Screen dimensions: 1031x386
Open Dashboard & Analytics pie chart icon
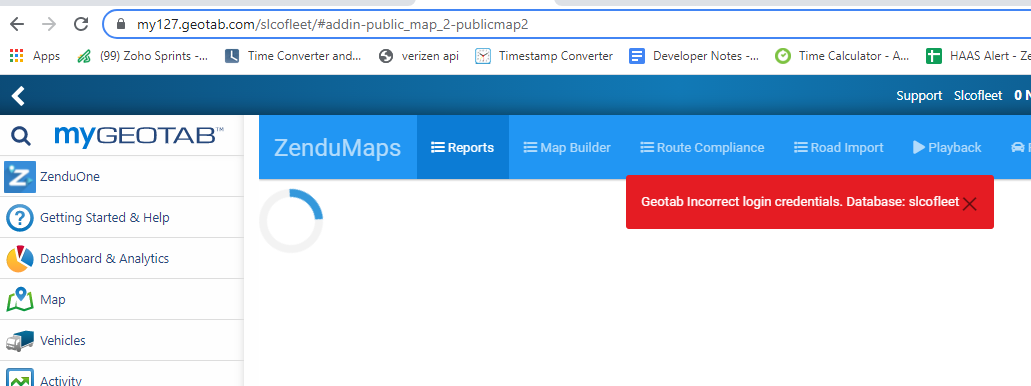(20, 258)
